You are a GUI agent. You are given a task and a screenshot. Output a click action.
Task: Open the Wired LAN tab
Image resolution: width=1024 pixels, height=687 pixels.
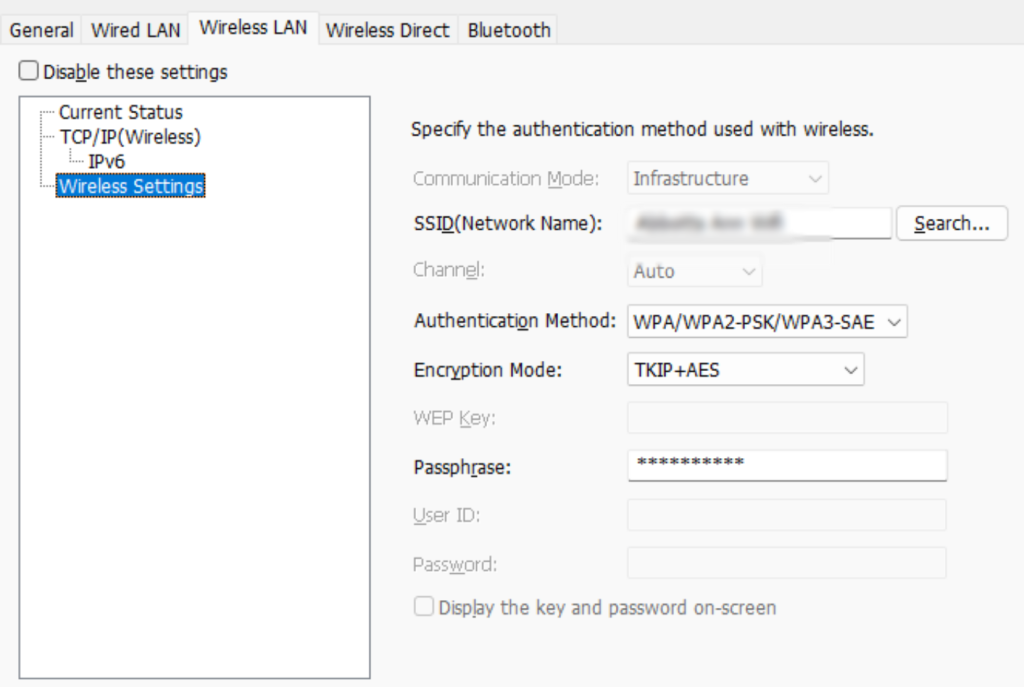pyautogui.click(x=135, y=30)
